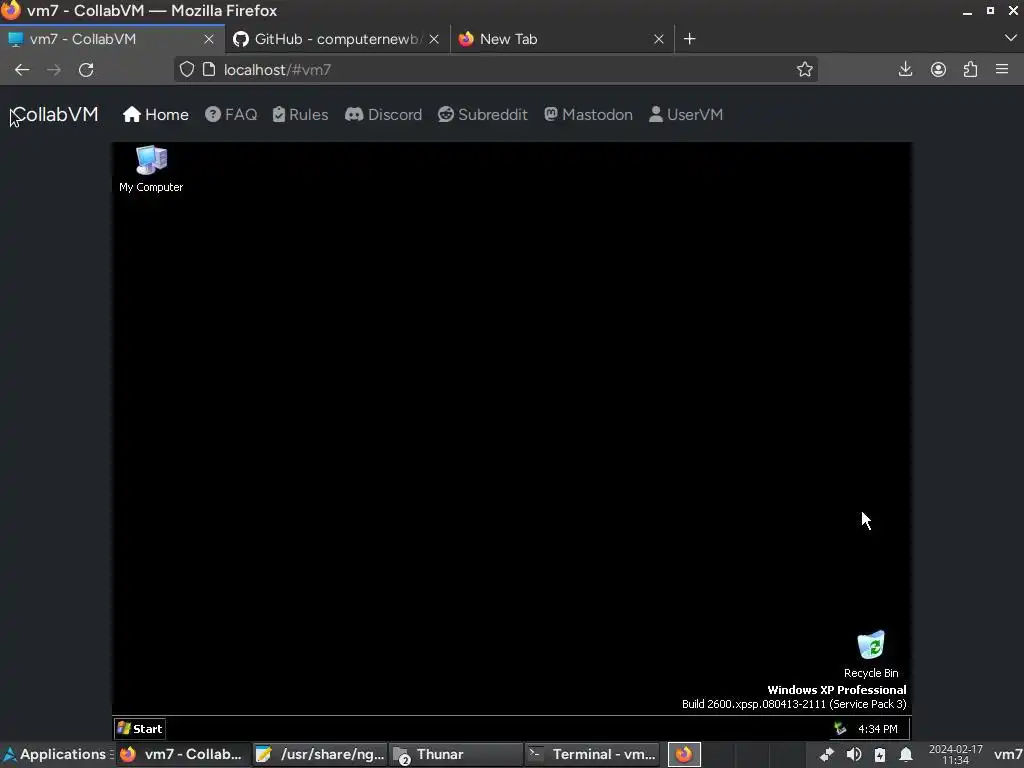Click the Reddit logo icon
The height and width of the screenshot is (768, 1024).
point(446,114)
